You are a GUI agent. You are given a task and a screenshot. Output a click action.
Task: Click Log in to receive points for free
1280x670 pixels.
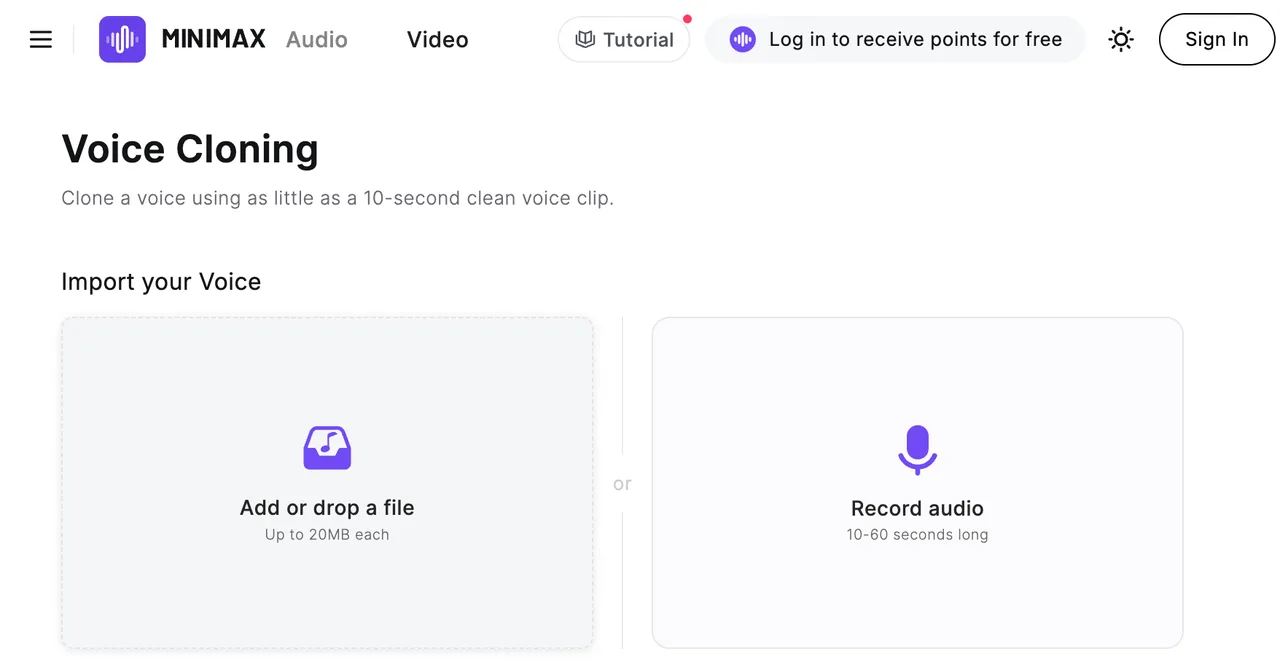pos(895,40)
